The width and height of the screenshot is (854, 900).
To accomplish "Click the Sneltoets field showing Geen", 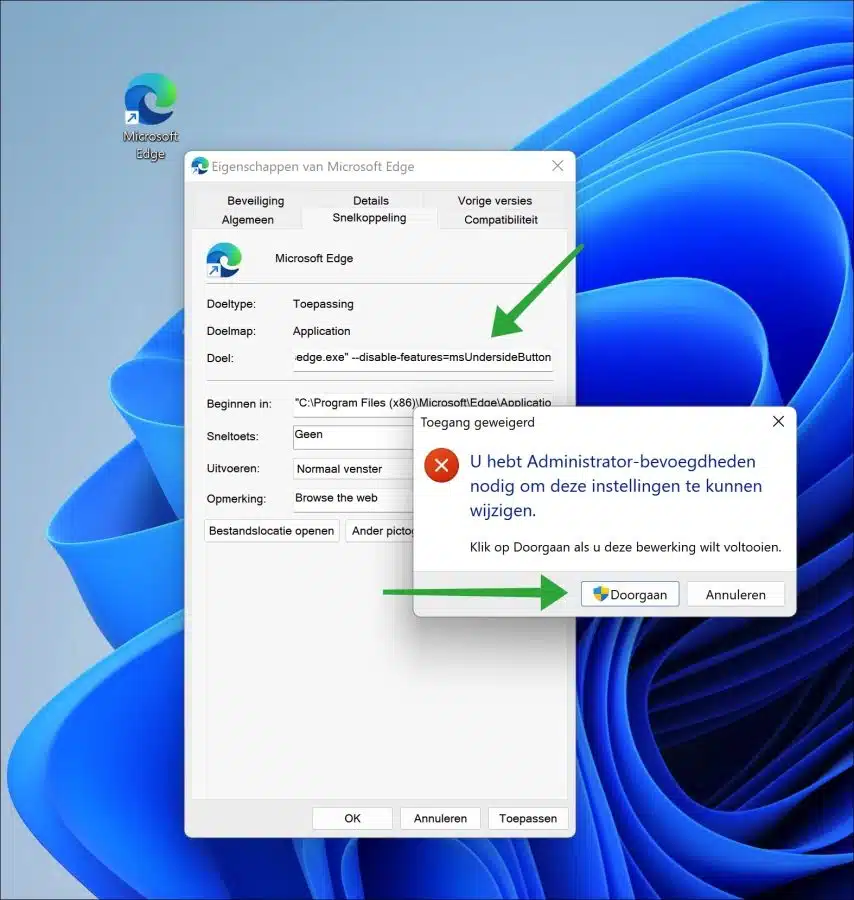I will pos(353,436).
